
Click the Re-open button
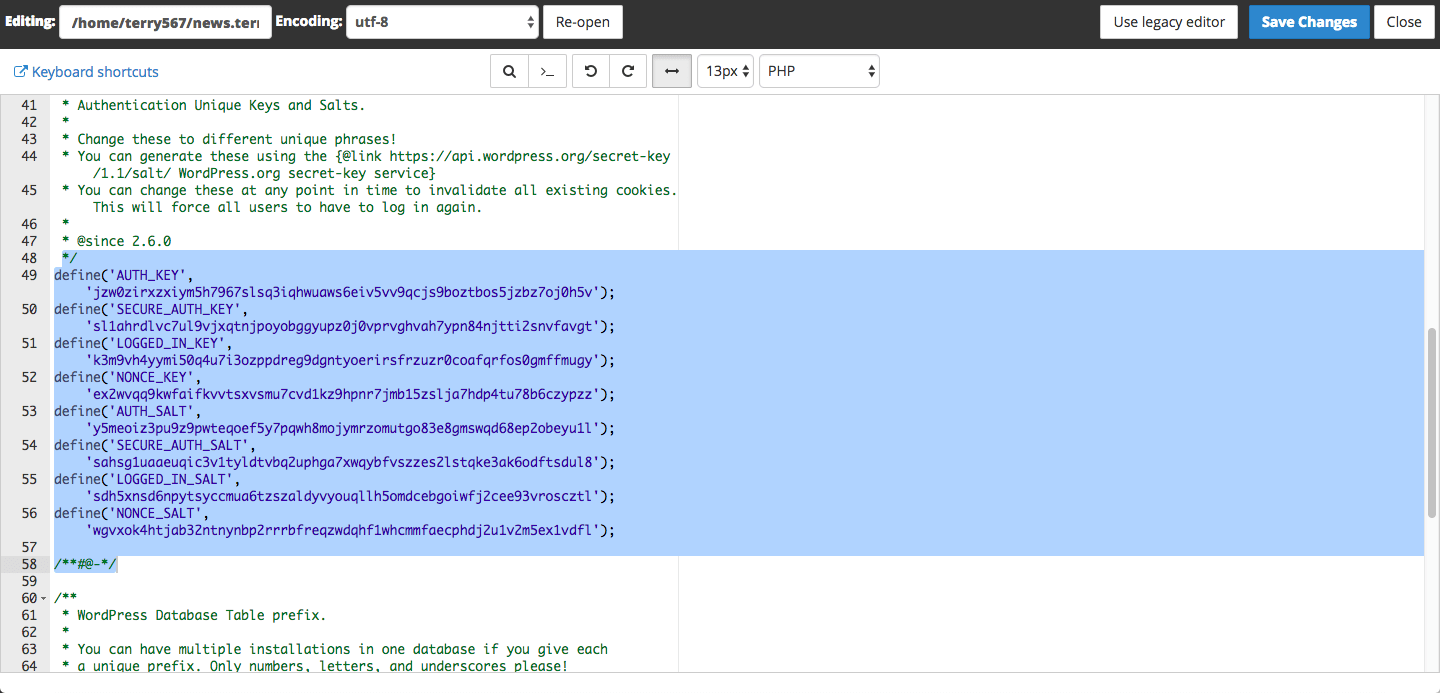click(583, 22)
